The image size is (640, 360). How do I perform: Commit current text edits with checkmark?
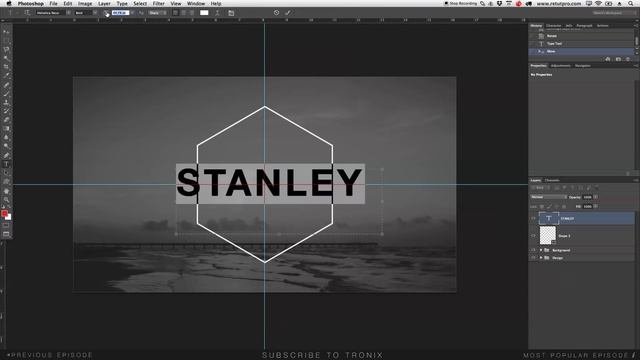pos(288,13)
